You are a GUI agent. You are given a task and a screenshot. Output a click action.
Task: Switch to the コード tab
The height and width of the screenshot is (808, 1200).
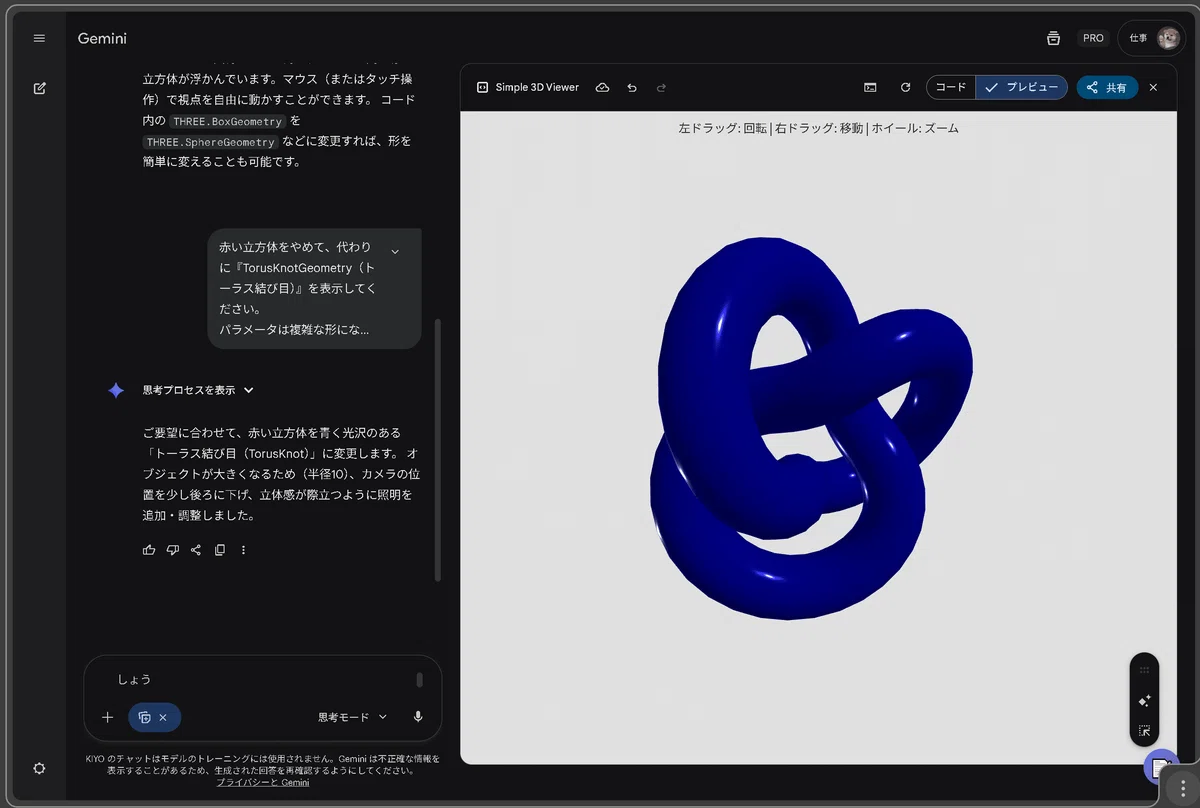951,87
